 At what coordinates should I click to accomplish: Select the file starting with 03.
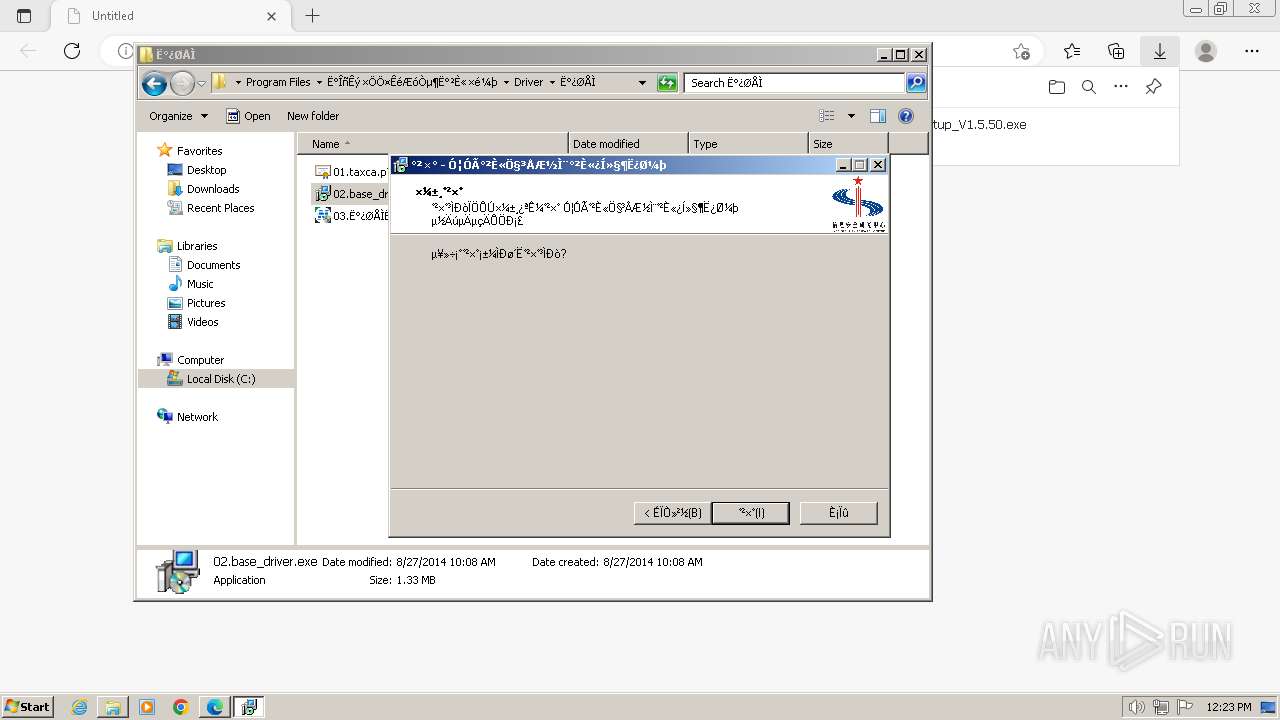pos(351,215)
